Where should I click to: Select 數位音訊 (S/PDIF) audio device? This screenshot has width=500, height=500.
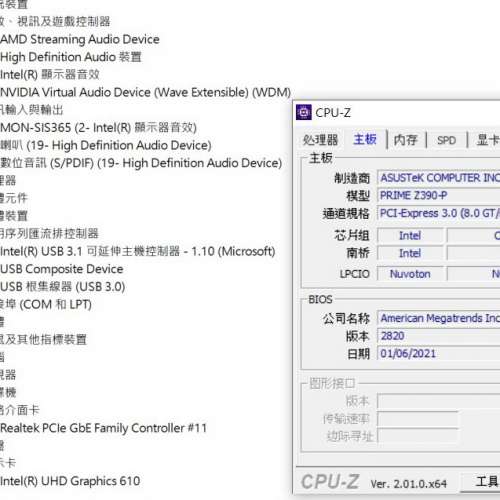[141, 163]
